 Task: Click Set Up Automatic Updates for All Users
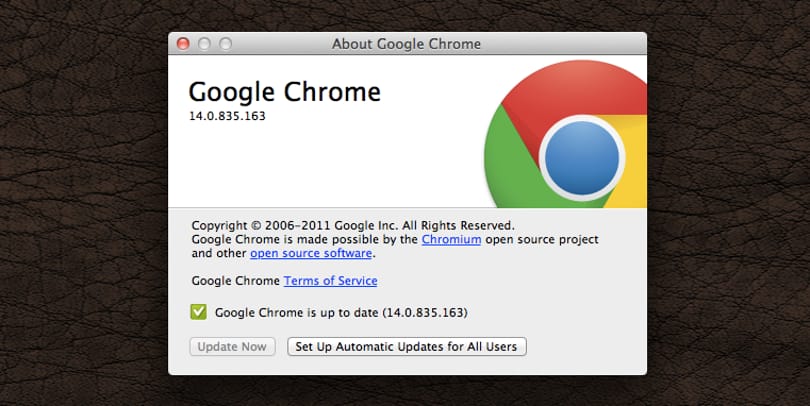[407, 347]
